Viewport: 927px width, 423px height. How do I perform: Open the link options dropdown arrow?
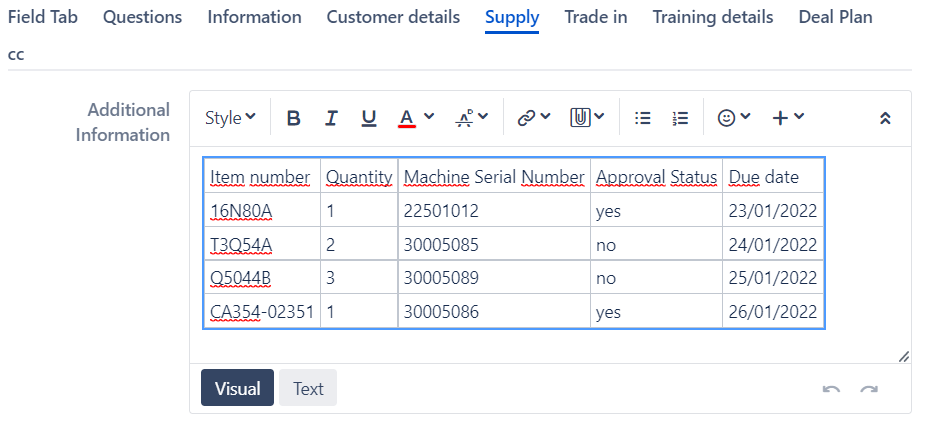pos(545,117)
